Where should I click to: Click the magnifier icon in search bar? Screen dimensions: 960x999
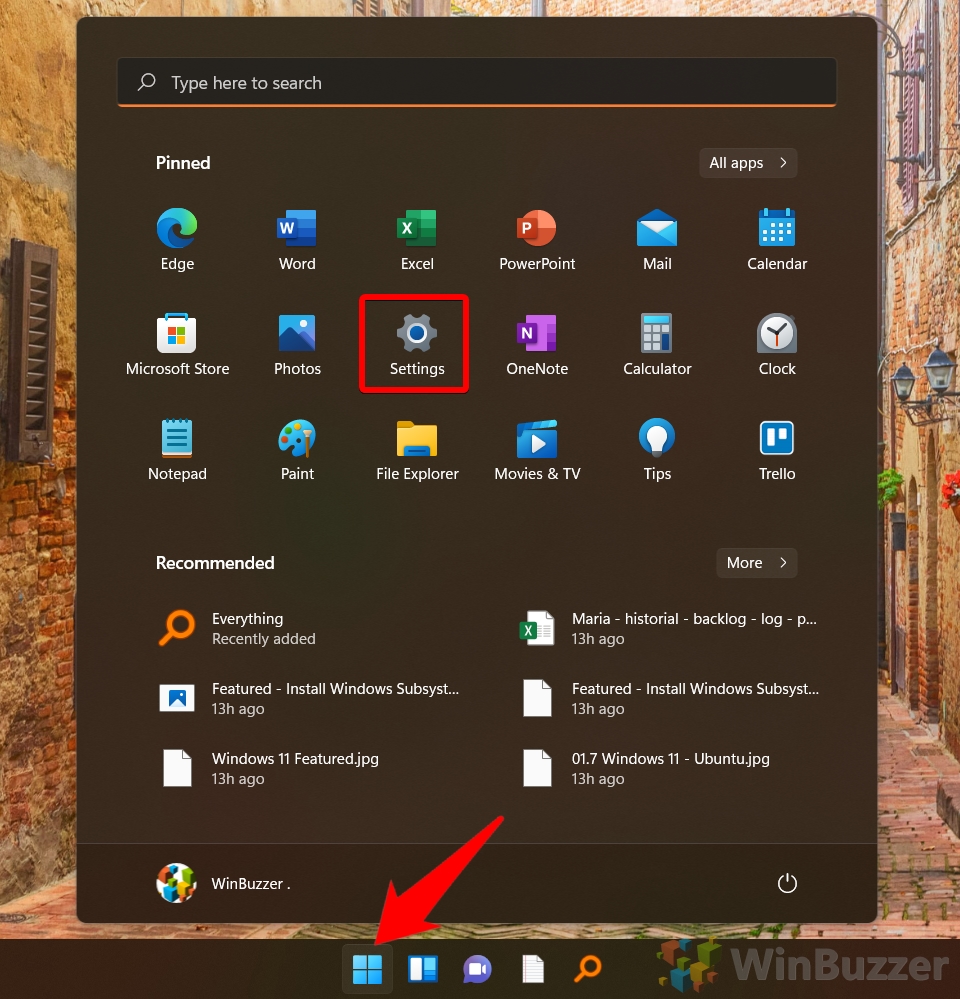tap(147, 82)
